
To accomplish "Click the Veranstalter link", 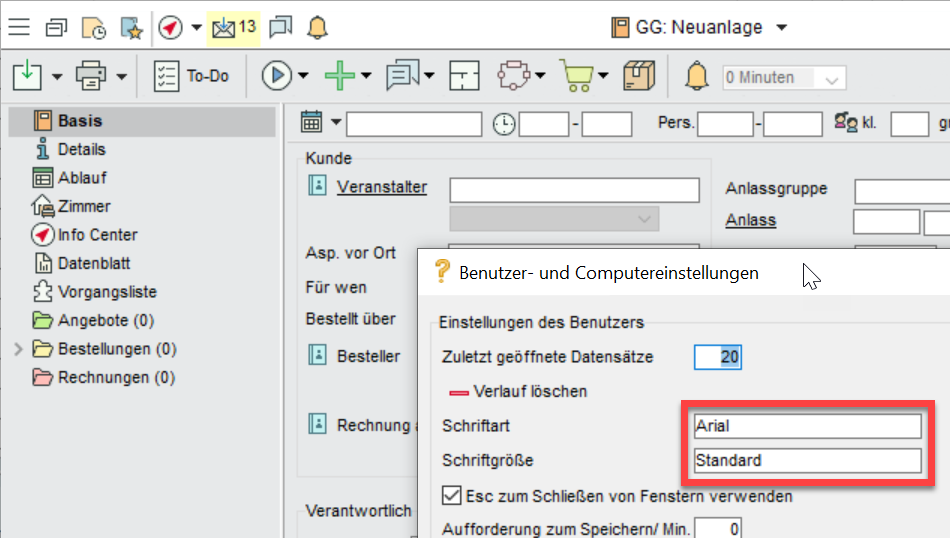I will (x=381, y=187).
